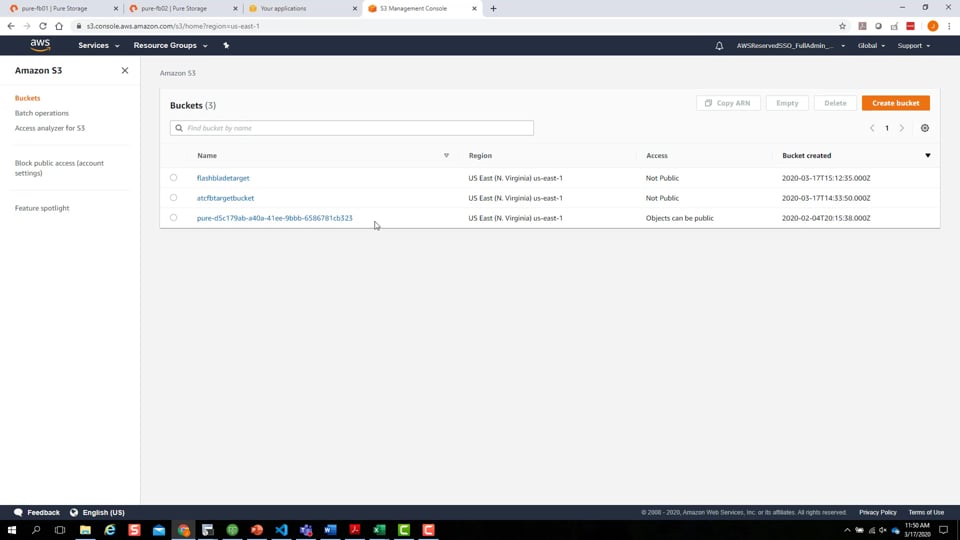Sort buckets by Name column arrow

[x=446, y=156]
